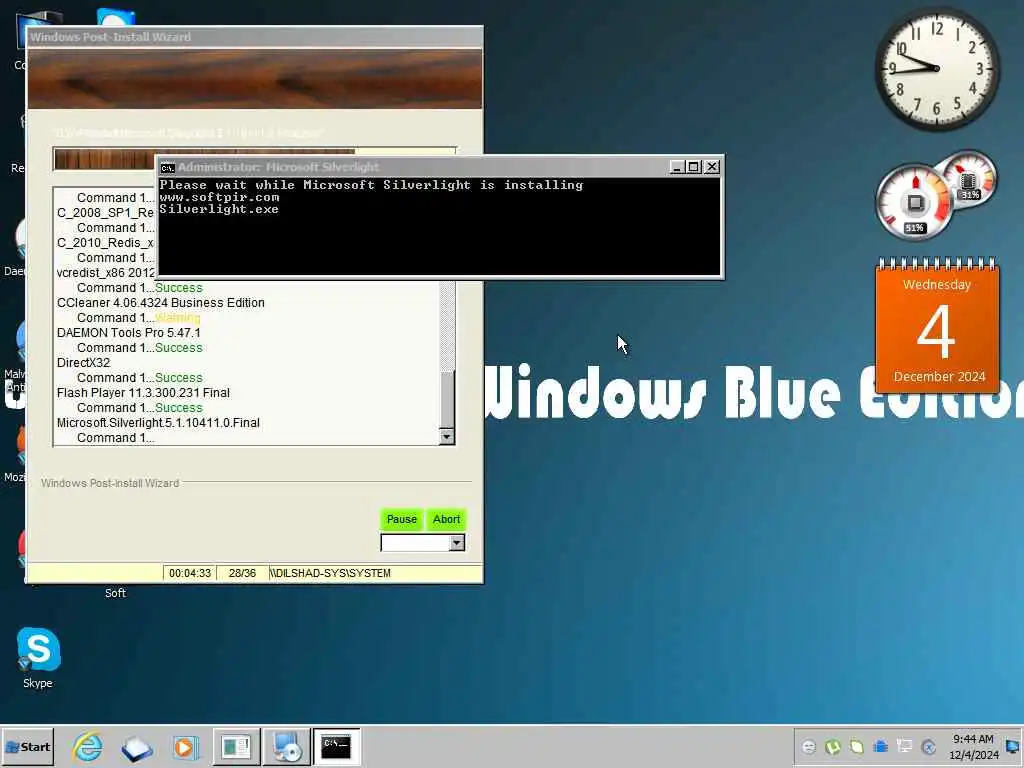This screenshot has width=1024, height=768.
Task: Click the small memory meter dial
Action: tap(969, 178)
